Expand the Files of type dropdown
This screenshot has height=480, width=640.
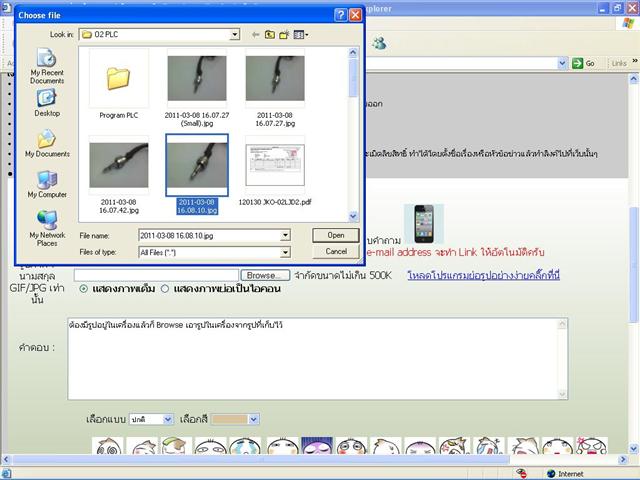pyautogui.click(x=285, y=252)
